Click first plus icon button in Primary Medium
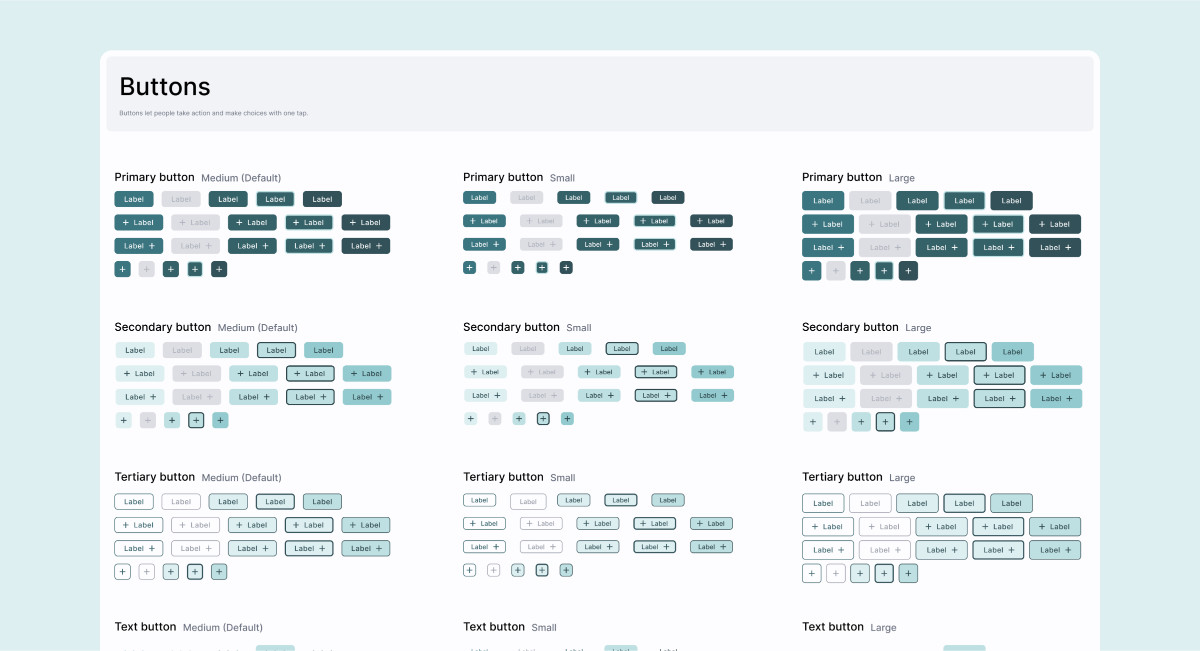 coord(122,269)
